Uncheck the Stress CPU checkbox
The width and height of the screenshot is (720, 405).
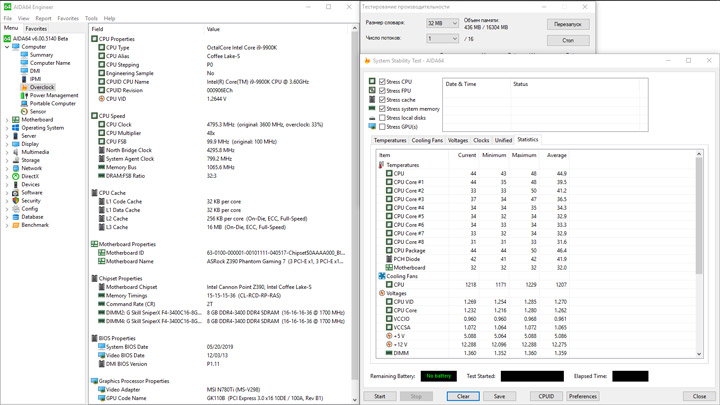pos(382,82)
